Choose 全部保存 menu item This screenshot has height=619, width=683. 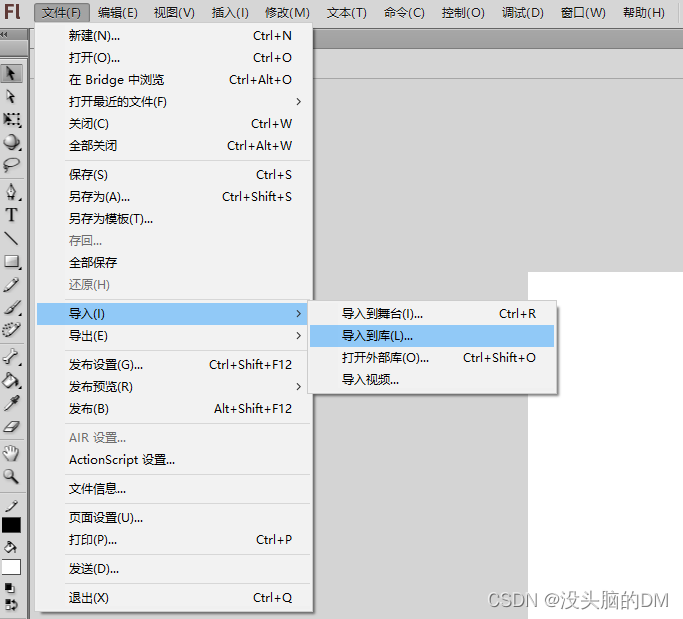click(x=174, y=263)
